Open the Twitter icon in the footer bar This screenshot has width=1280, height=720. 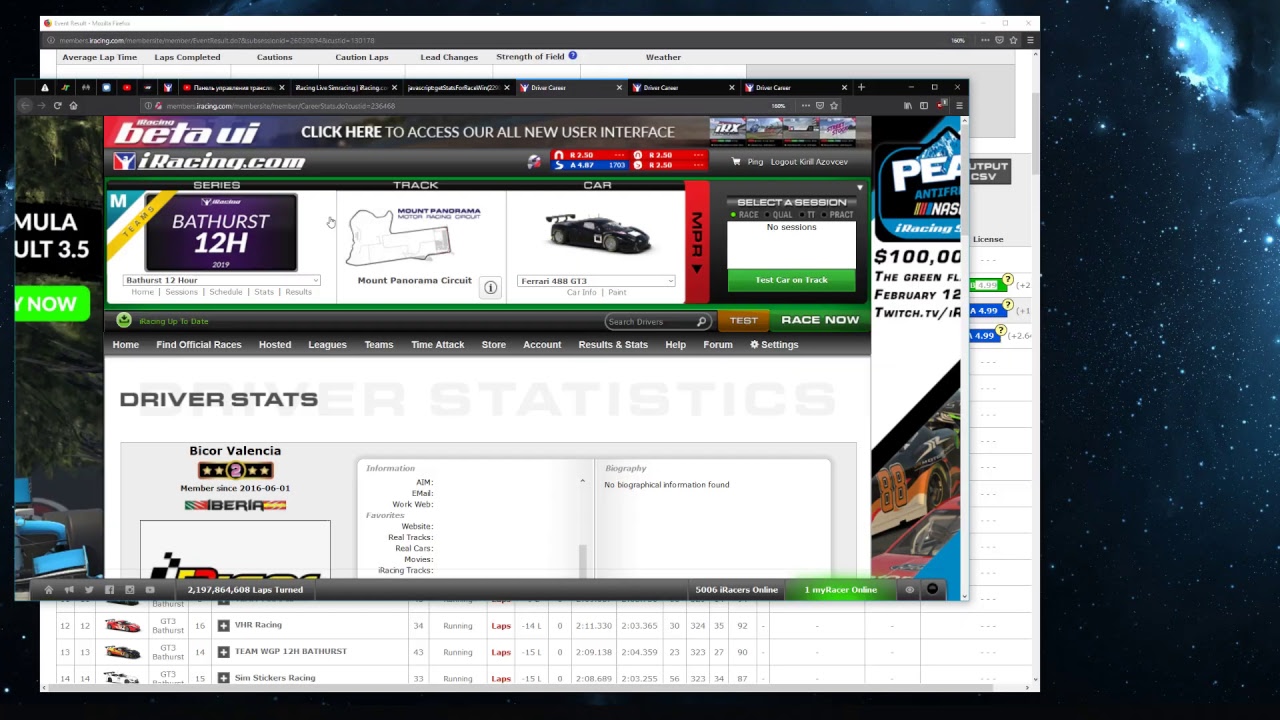point(89,590)
